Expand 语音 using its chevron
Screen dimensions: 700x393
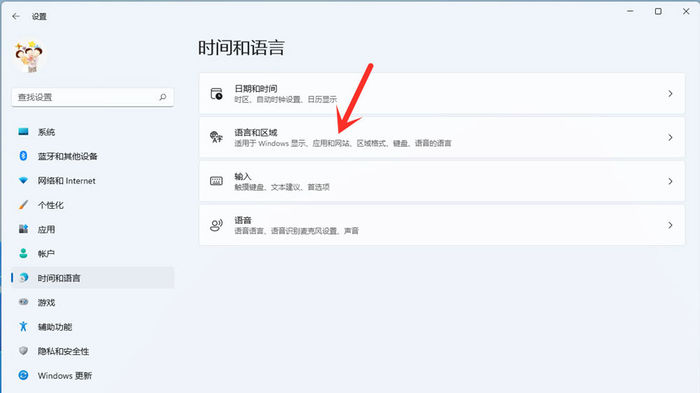coord(670,225)
